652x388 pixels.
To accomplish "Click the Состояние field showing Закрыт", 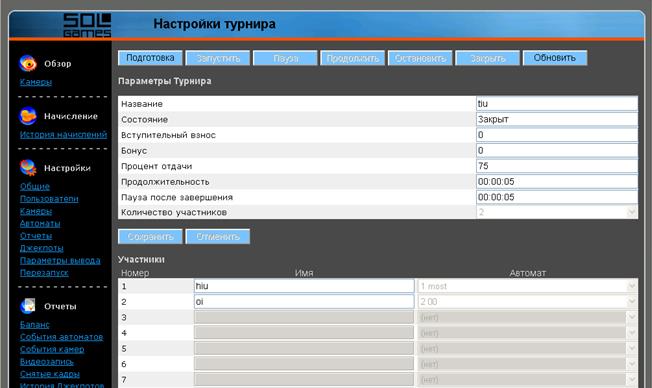I will click(557, 119).
